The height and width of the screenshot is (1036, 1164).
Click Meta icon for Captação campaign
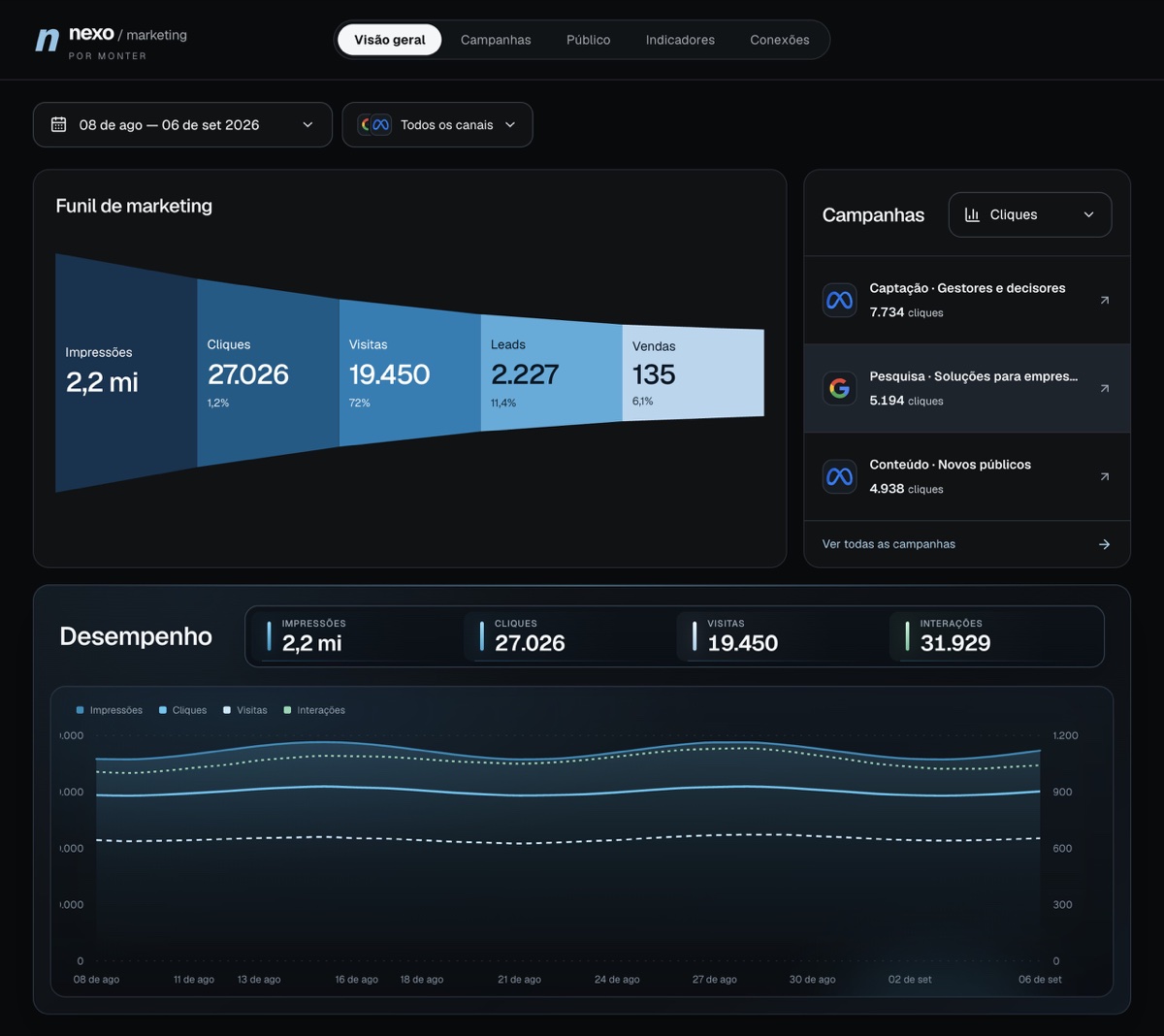[839, 300]
